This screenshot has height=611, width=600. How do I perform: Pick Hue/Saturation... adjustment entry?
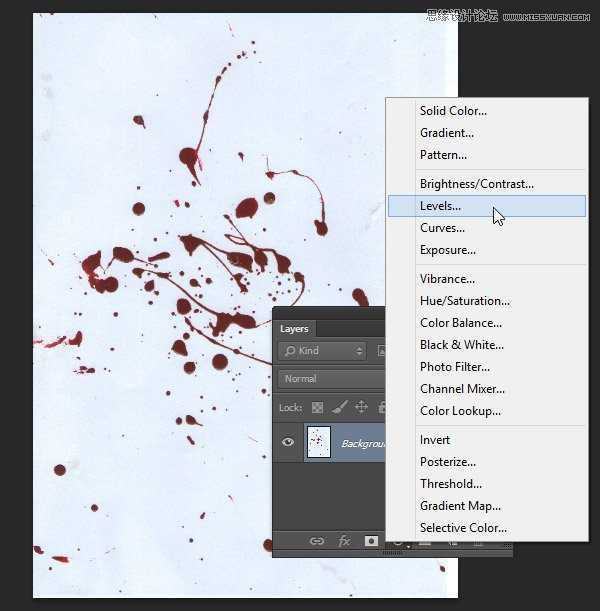[464, 301]
